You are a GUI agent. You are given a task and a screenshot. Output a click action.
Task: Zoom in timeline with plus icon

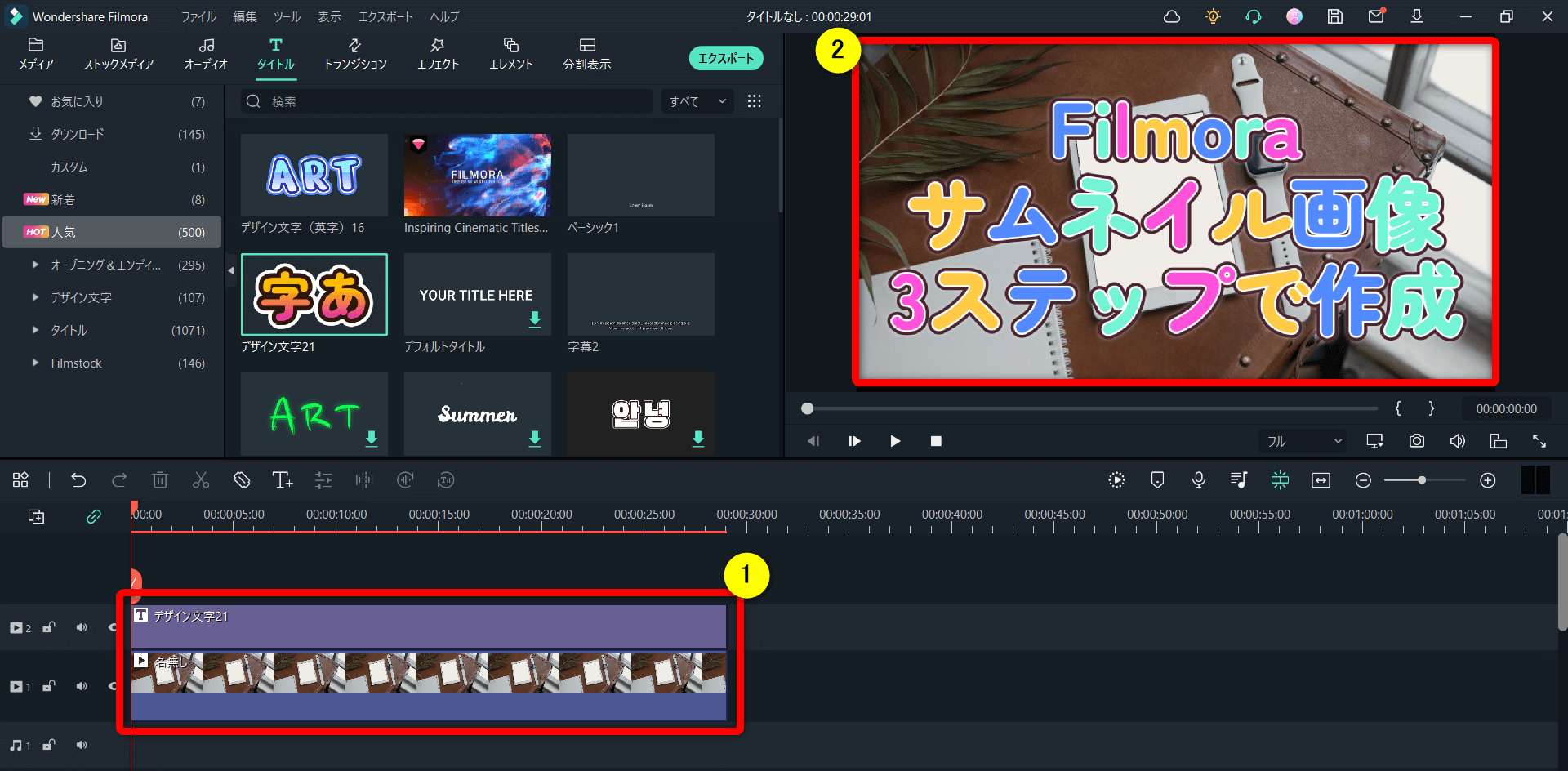click(x=1488, y=480)
